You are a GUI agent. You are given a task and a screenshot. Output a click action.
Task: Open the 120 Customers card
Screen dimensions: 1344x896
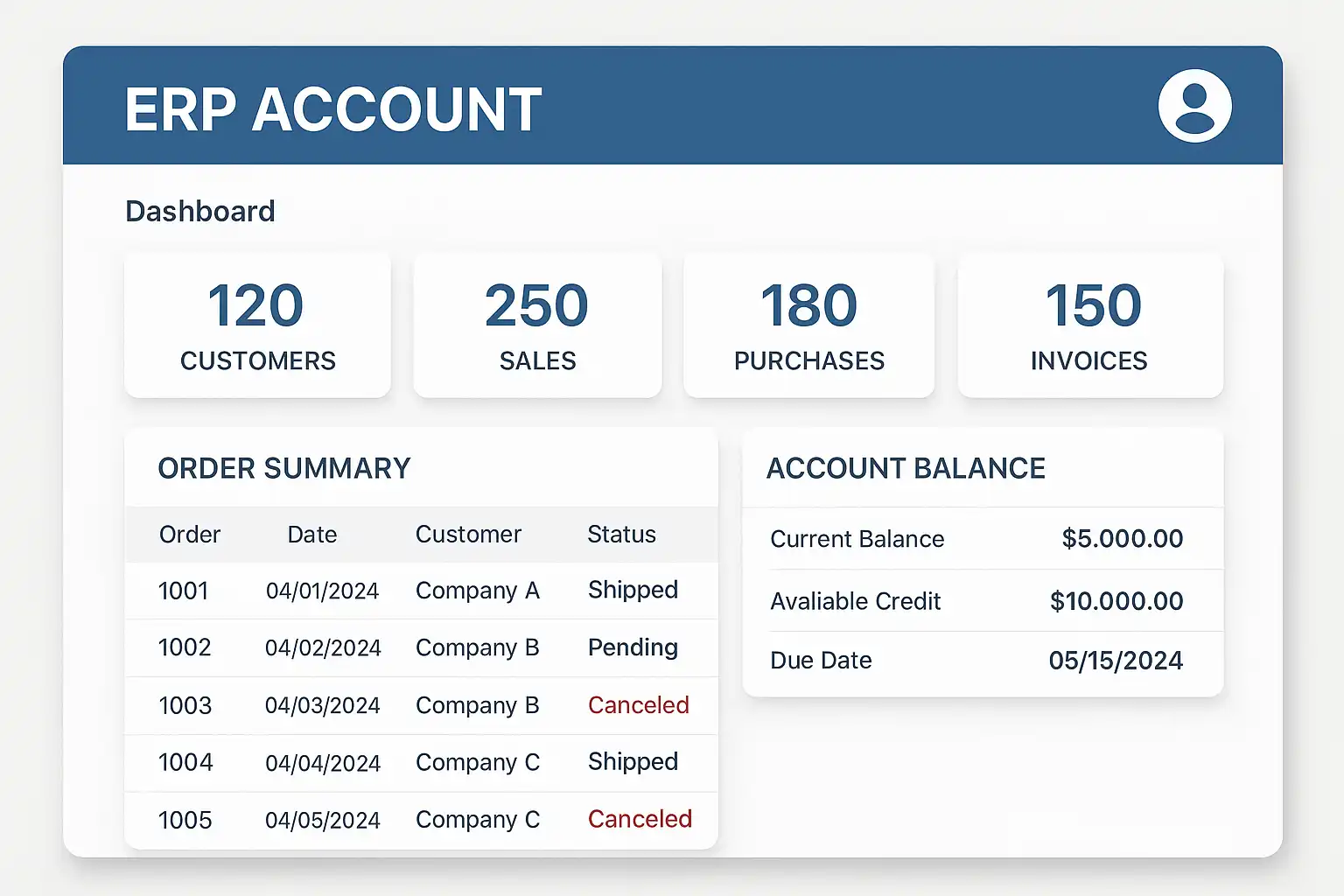(257, 325)
